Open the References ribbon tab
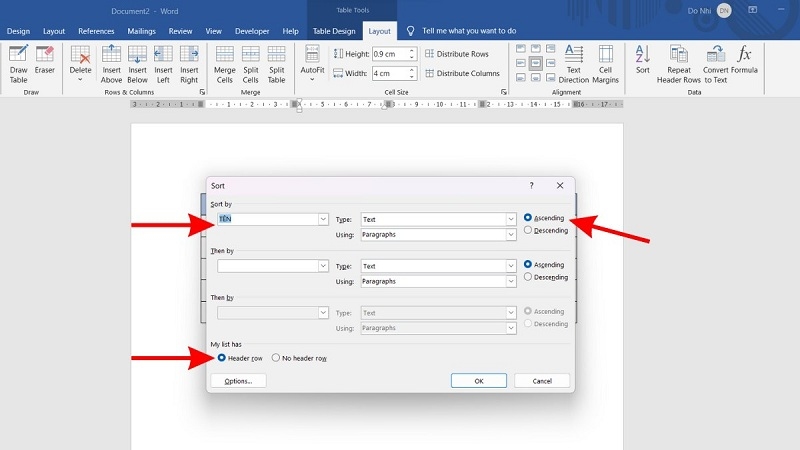Screen dimensions: 800x450 [96, 31]
